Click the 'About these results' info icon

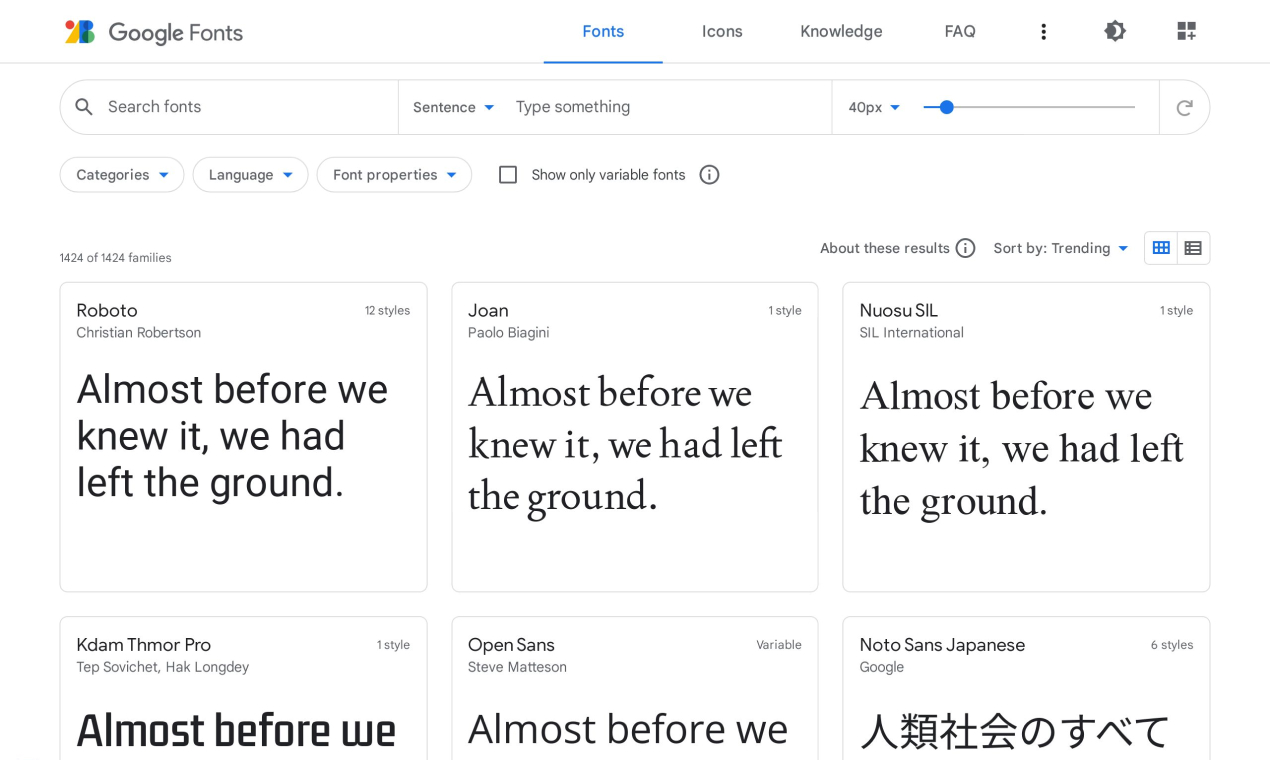pyautogui.click(x=965, y=248)
